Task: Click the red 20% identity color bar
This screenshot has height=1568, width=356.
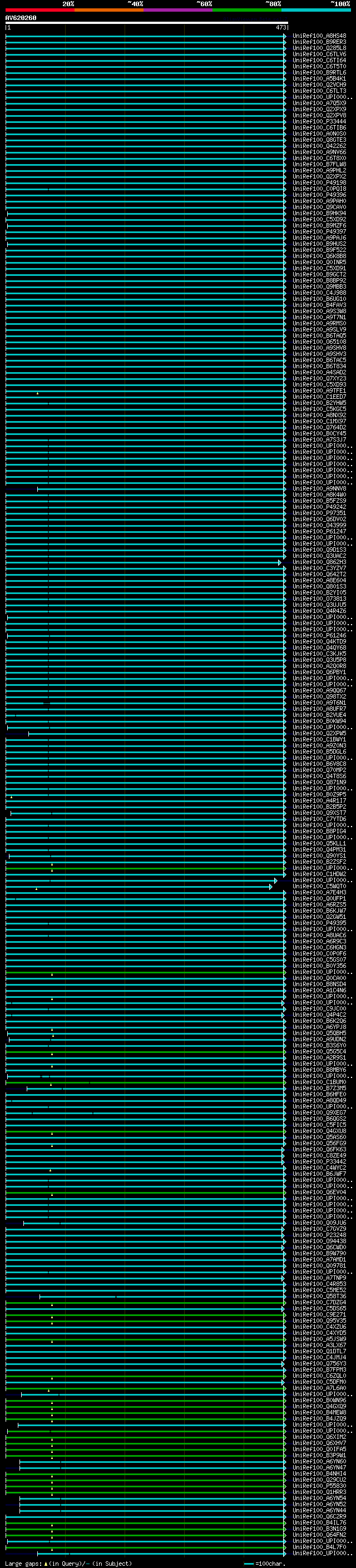Action: tap(39, 10)
